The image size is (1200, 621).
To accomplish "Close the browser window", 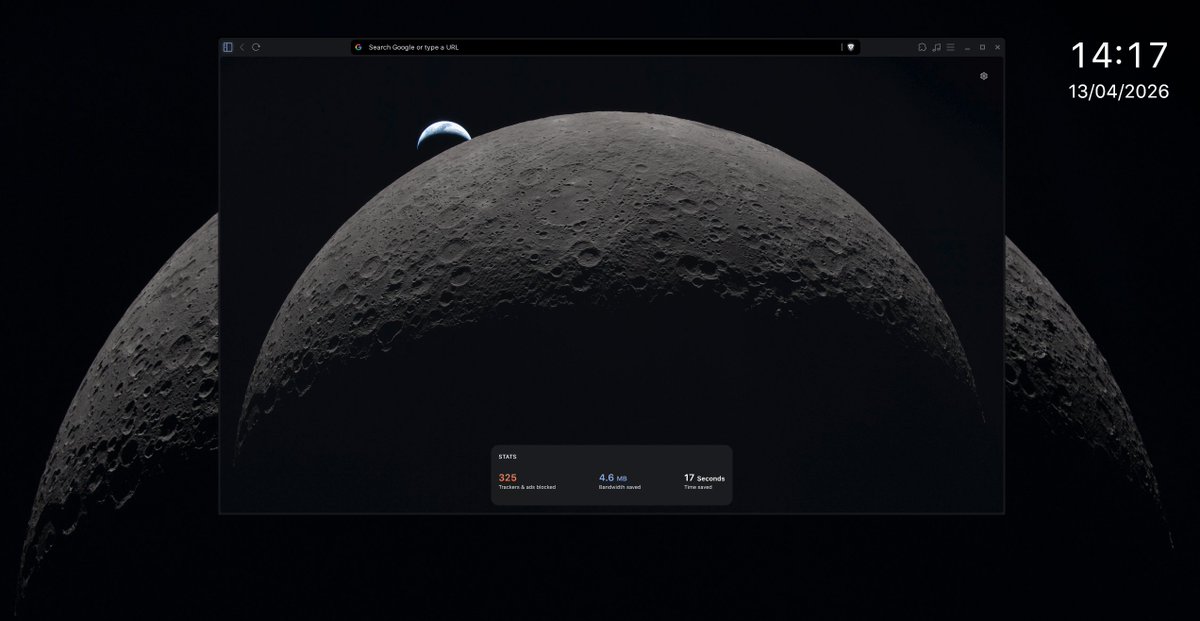I will (x=997, y=47).
